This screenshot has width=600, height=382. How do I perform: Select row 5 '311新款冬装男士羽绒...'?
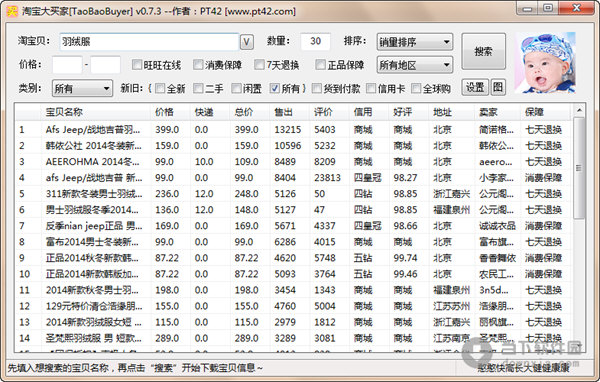click(294, 194)
